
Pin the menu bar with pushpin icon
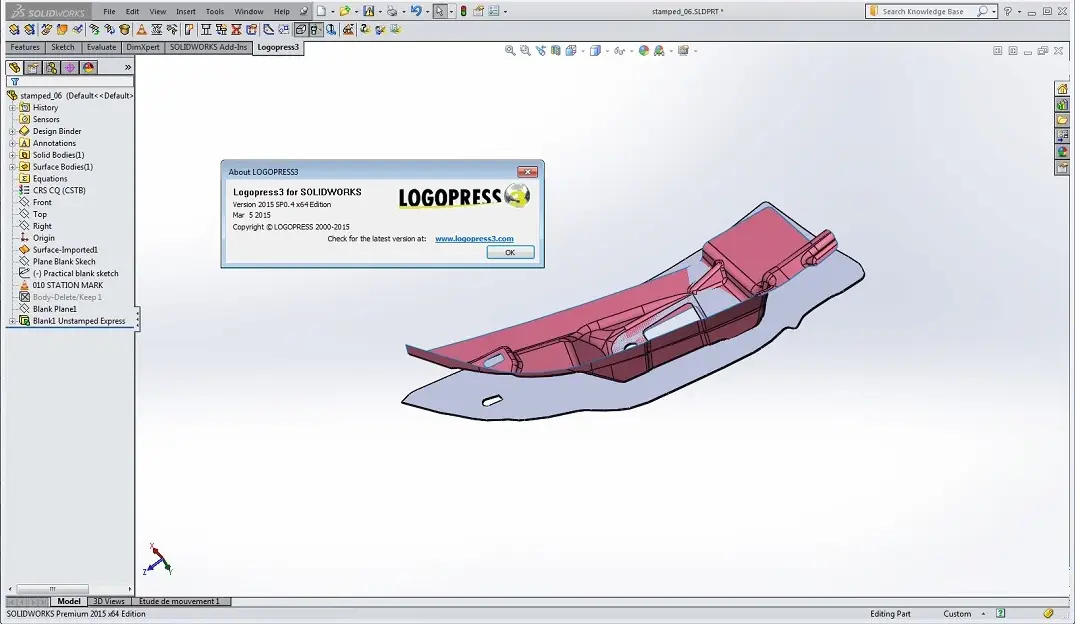click(x=304, y=11)
